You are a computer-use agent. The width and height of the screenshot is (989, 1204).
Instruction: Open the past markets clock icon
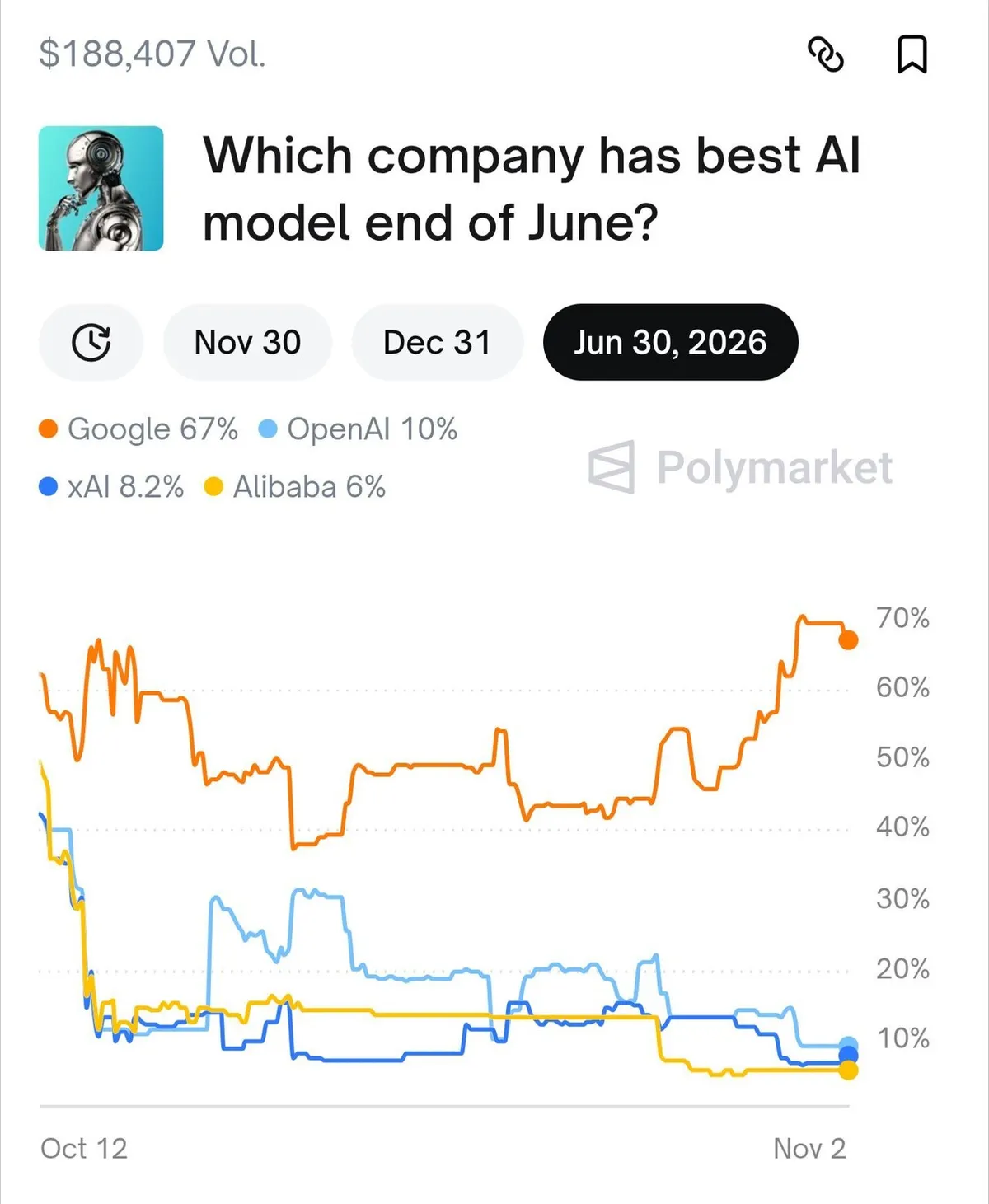[91, 342]
